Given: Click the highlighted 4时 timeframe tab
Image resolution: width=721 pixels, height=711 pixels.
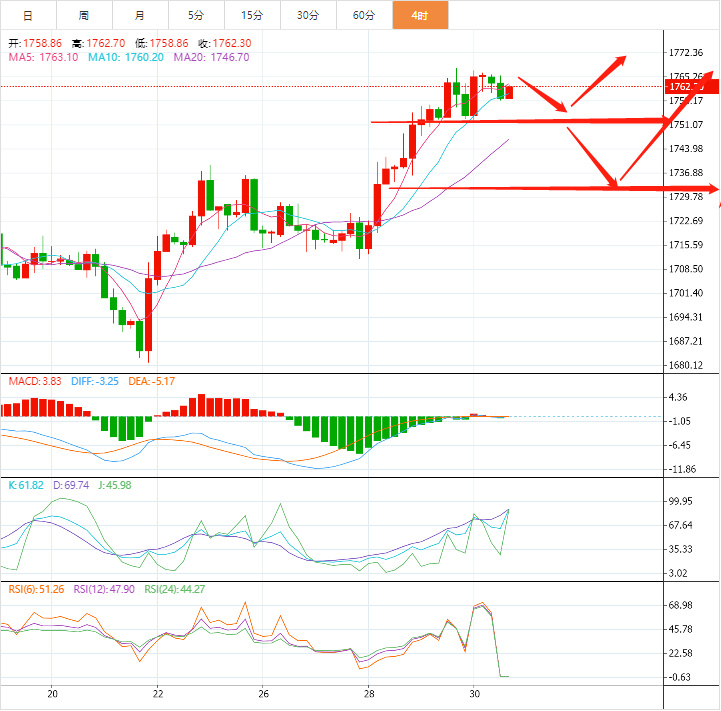Looking at the screenshot, I should coord(420,16).
